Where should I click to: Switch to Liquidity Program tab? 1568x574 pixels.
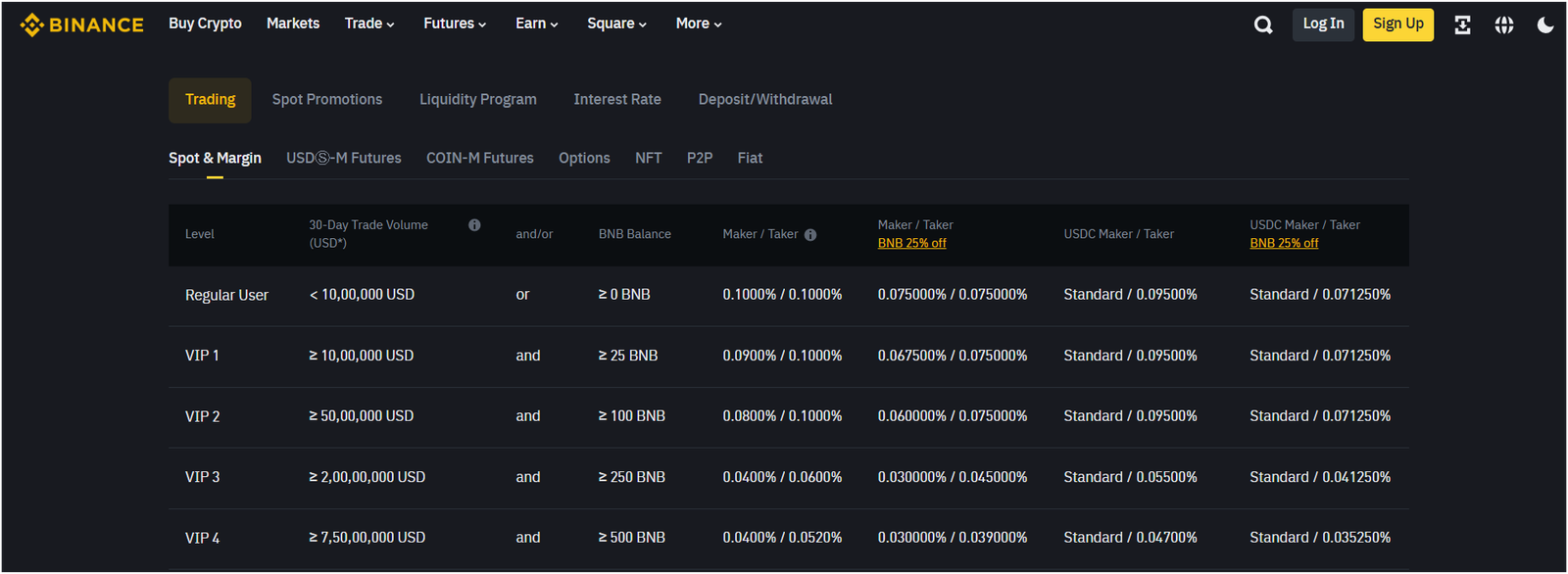(x=478, y=100)
